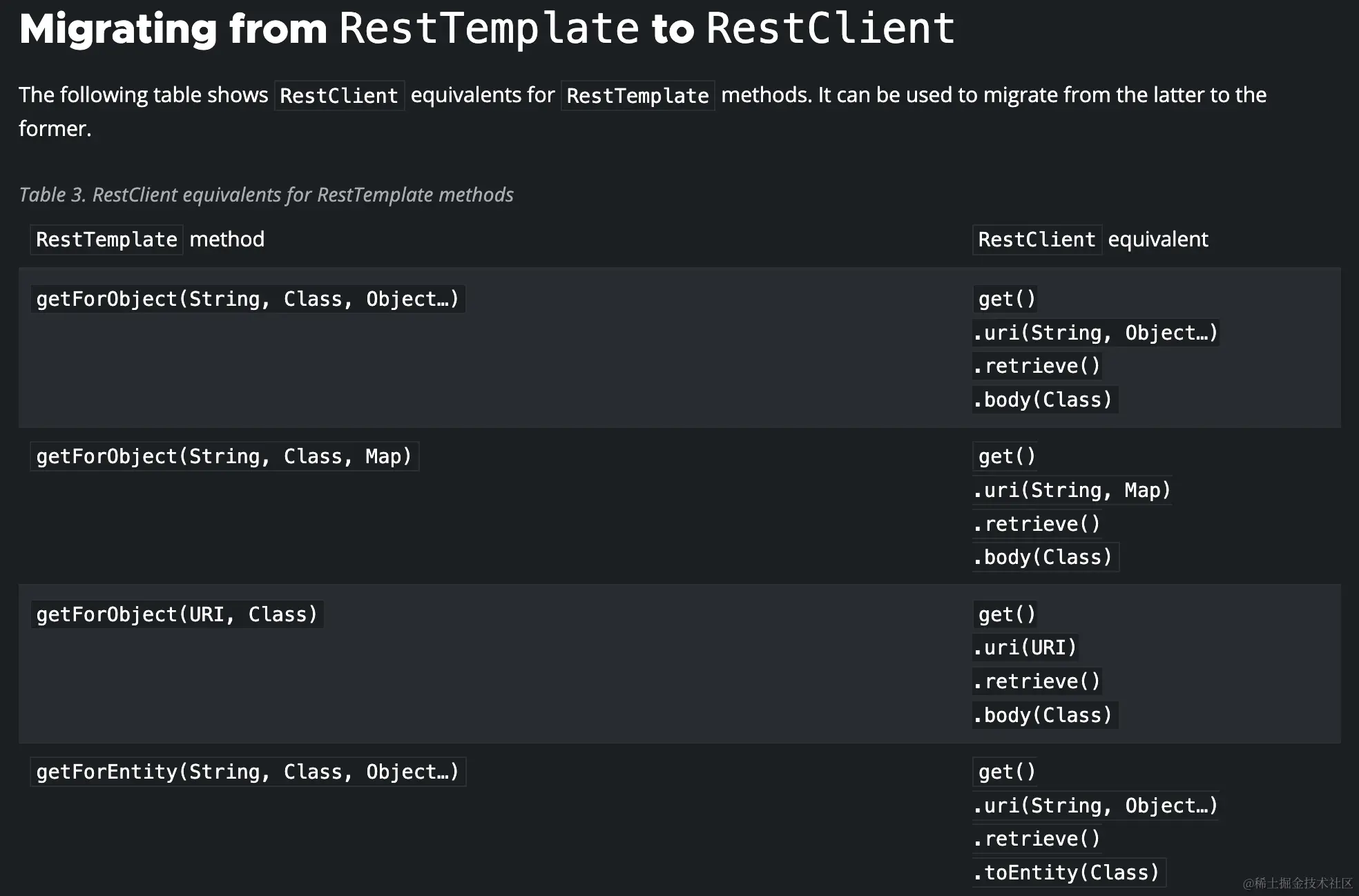Click the getForObject(URI, Class) method code
Screen dimensions: 1359x896
tap(177, 614)
